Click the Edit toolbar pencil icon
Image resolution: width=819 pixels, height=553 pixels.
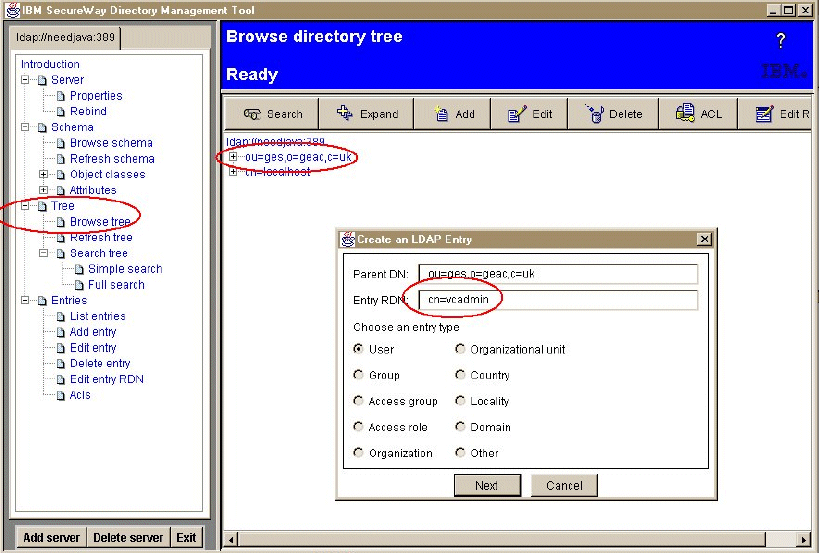(x=517, y=113)
